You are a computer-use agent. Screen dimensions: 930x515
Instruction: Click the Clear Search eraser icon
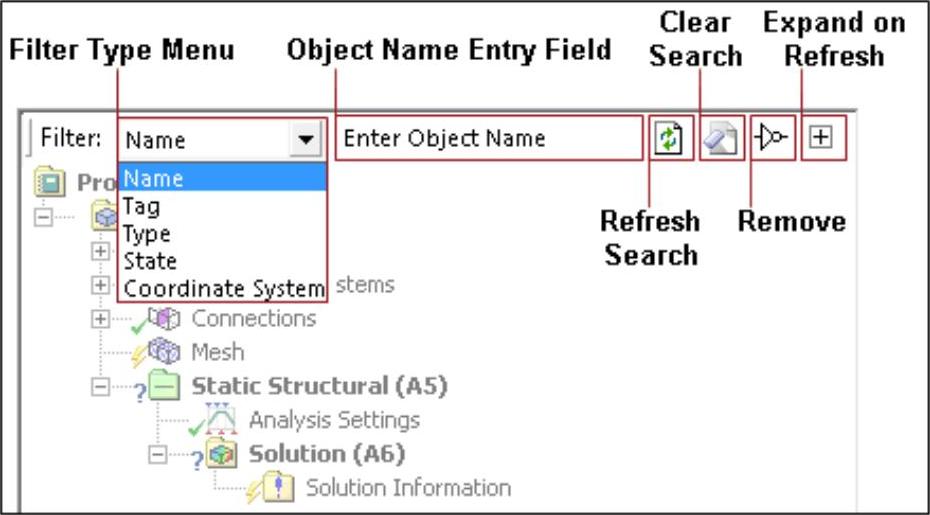coord(720,139)
